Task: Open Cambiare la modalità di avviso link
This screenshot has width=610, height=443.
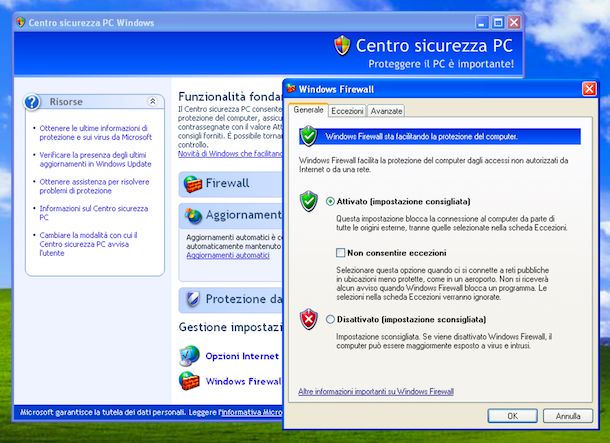Action: 88,244
